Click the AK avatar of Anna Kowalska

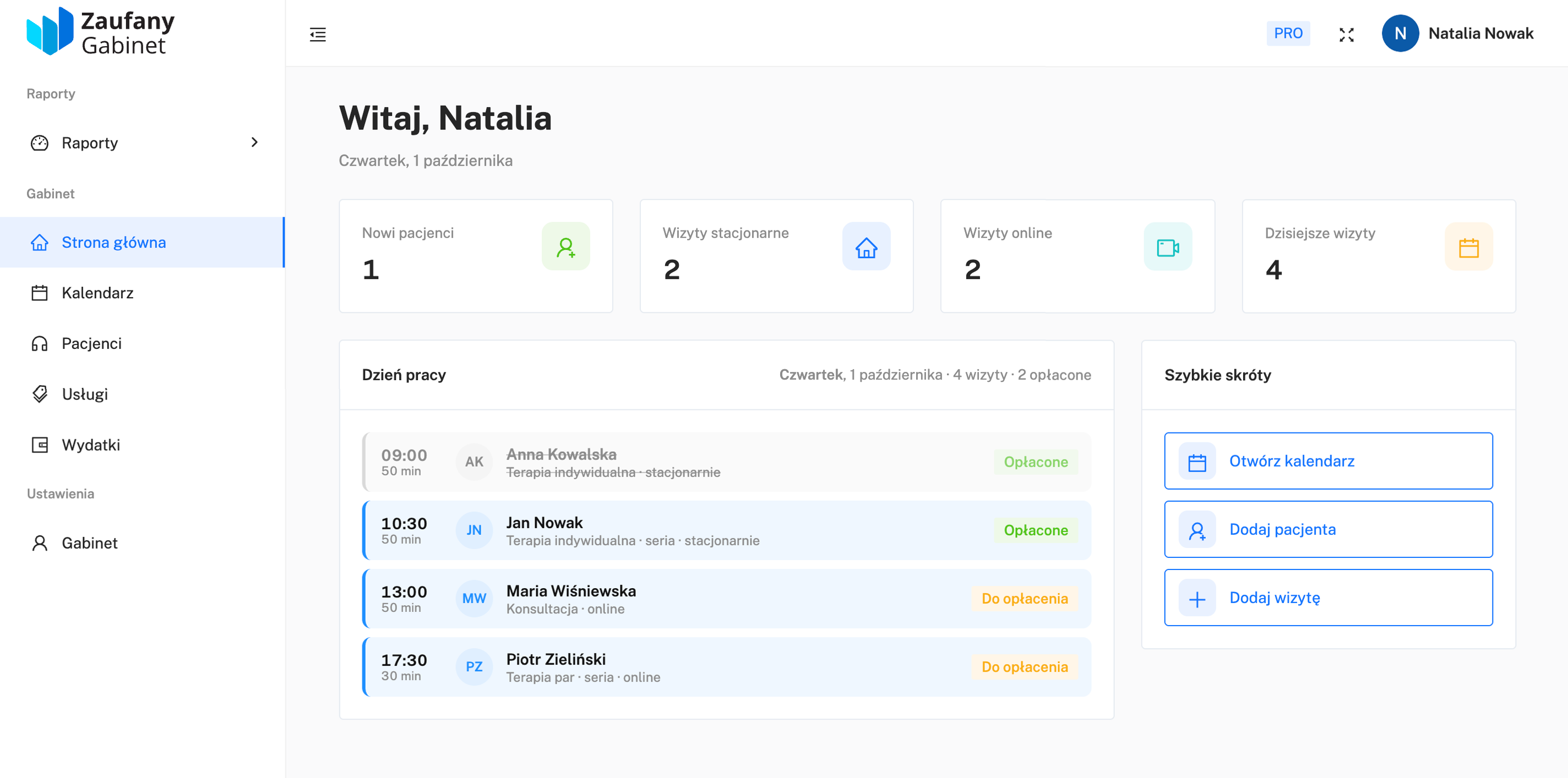473,462
